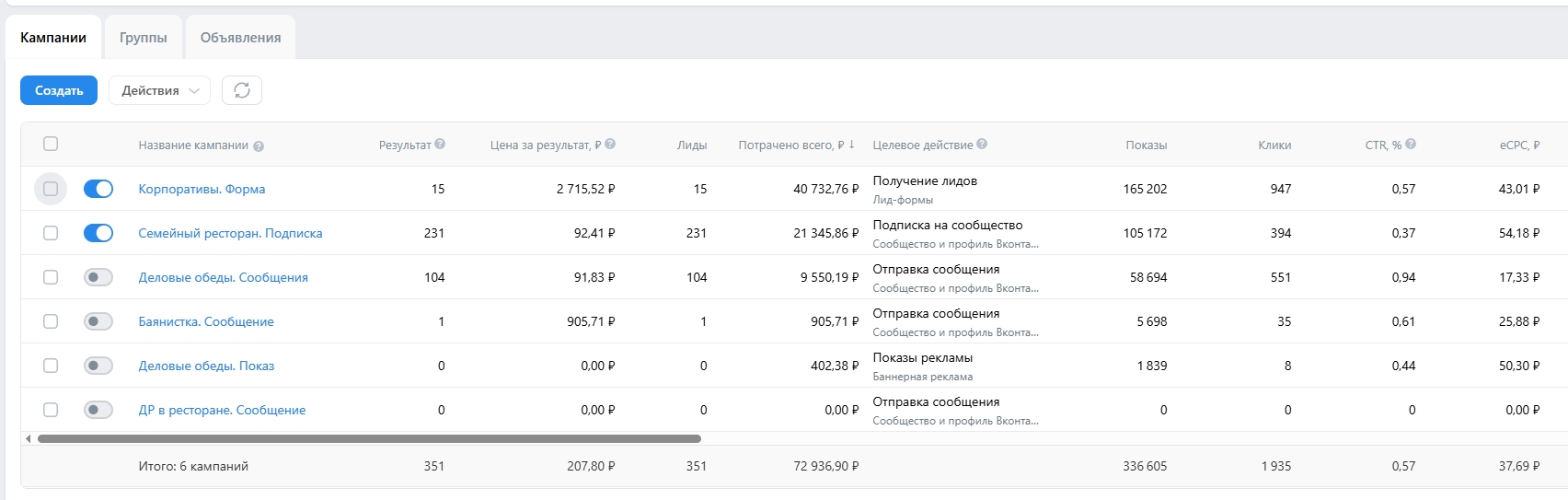This screenshot has width=1568, height=500.
Task: Disable the Корпоративы. Форма campaign toggle
Action: 98,189
